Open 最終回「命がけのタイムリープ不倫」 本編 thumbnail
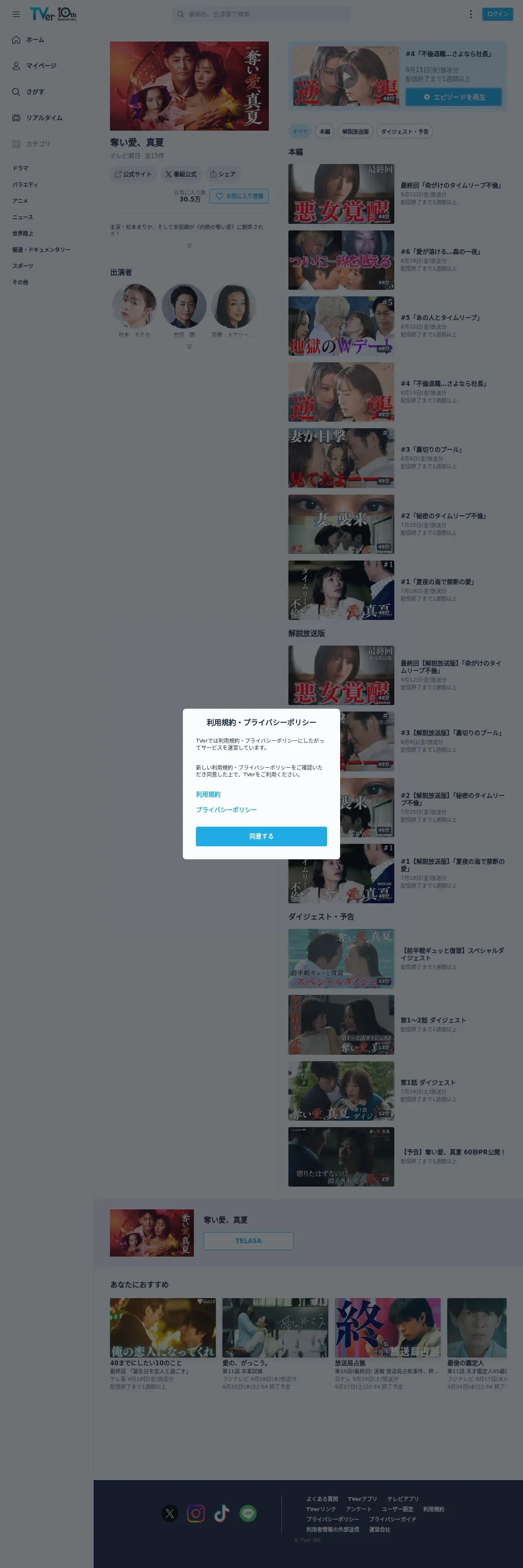 click(x=341, y=194)
